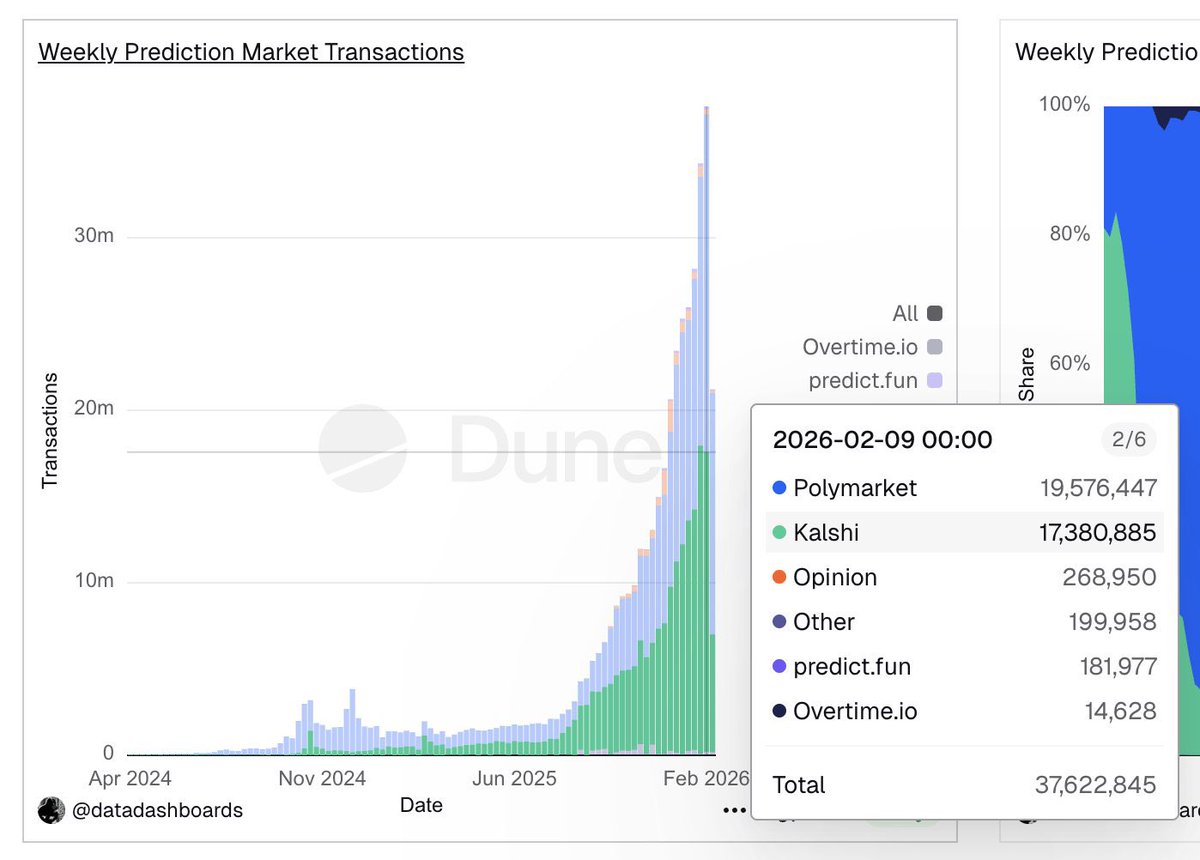Click the Kalshi green dot in tooltip
Viewport: 1200px width, 860px height.
click(780, 533)
